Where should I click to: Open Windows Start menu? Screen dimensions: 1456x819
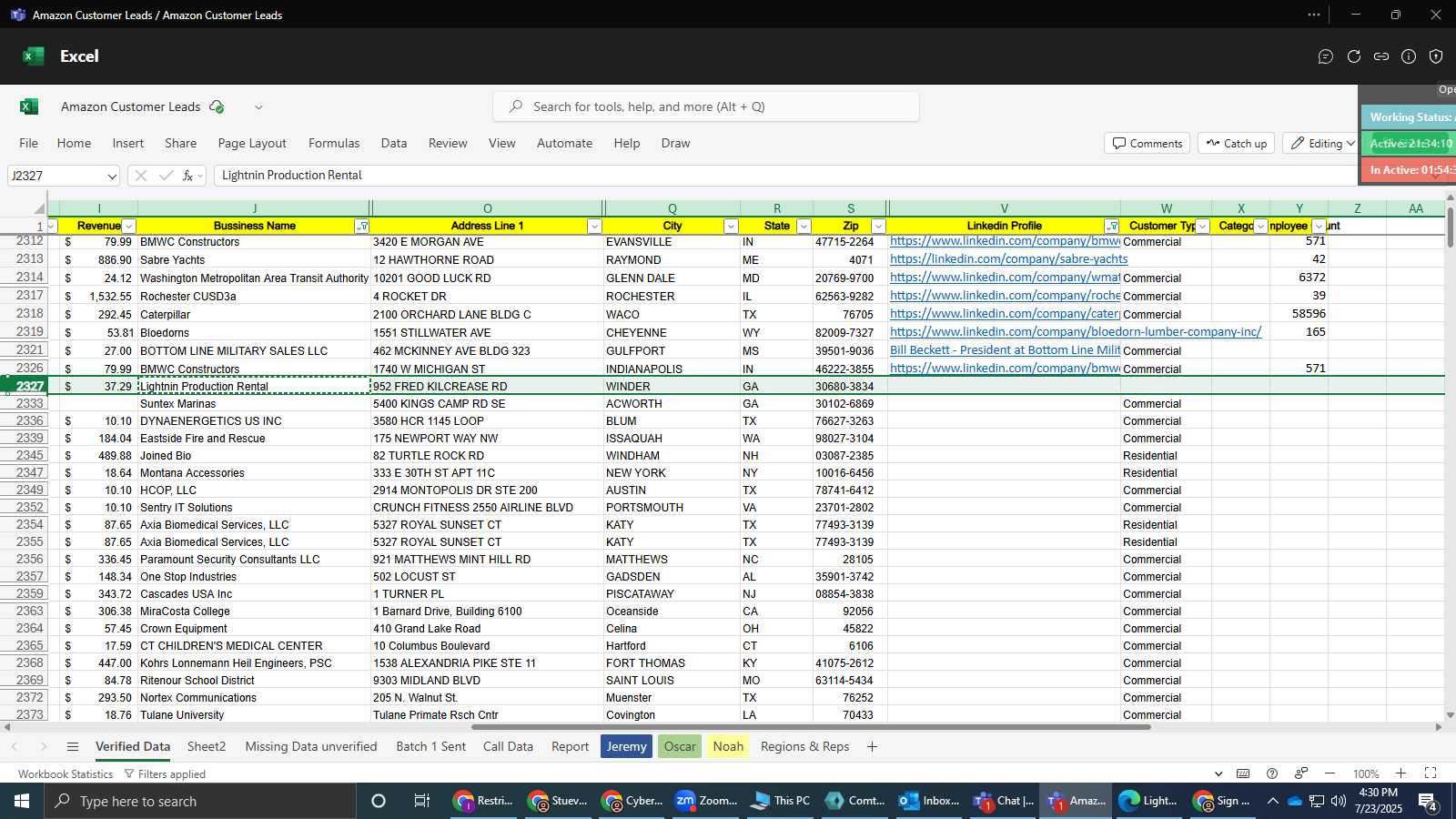pos(22,801)
